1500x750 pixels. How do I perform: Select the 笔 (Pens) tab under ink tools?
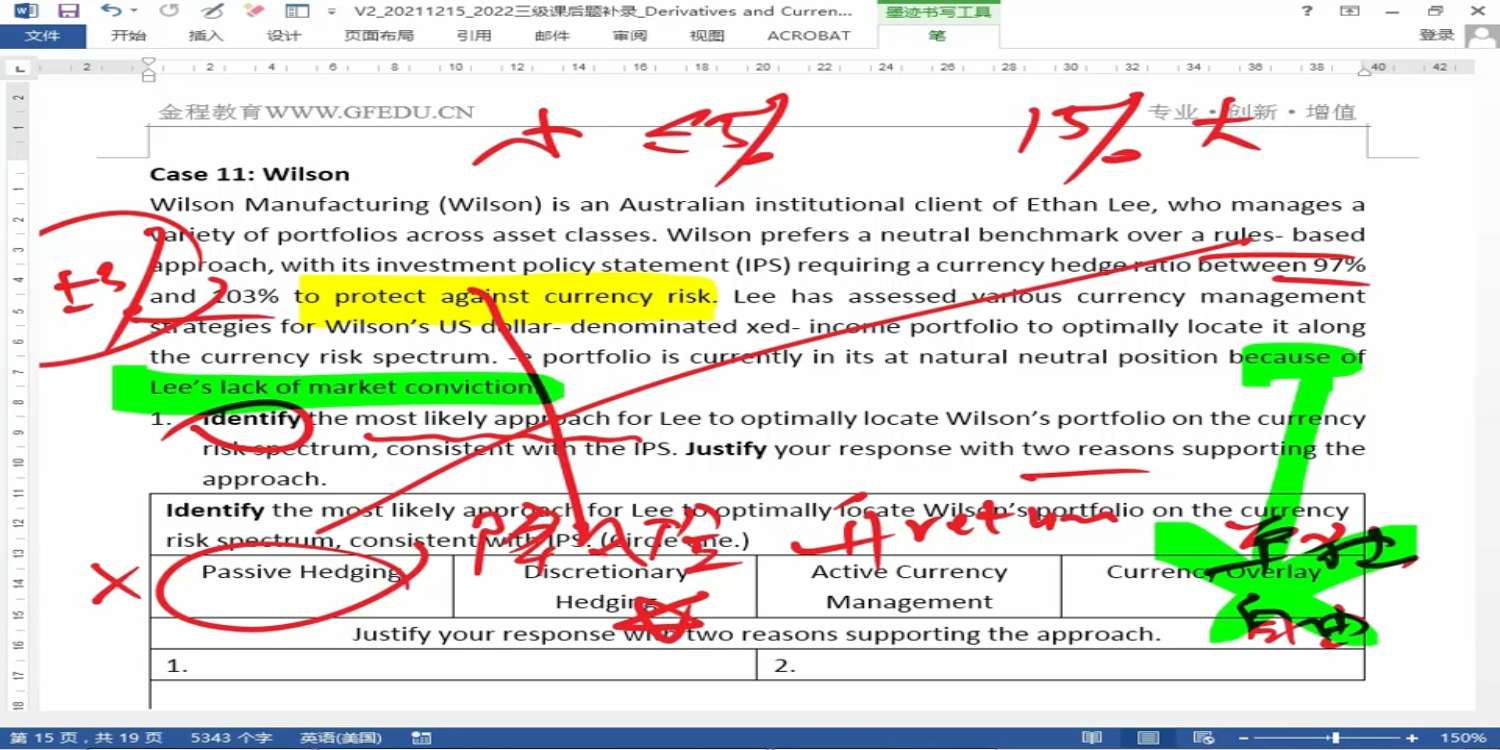point(937,36)
